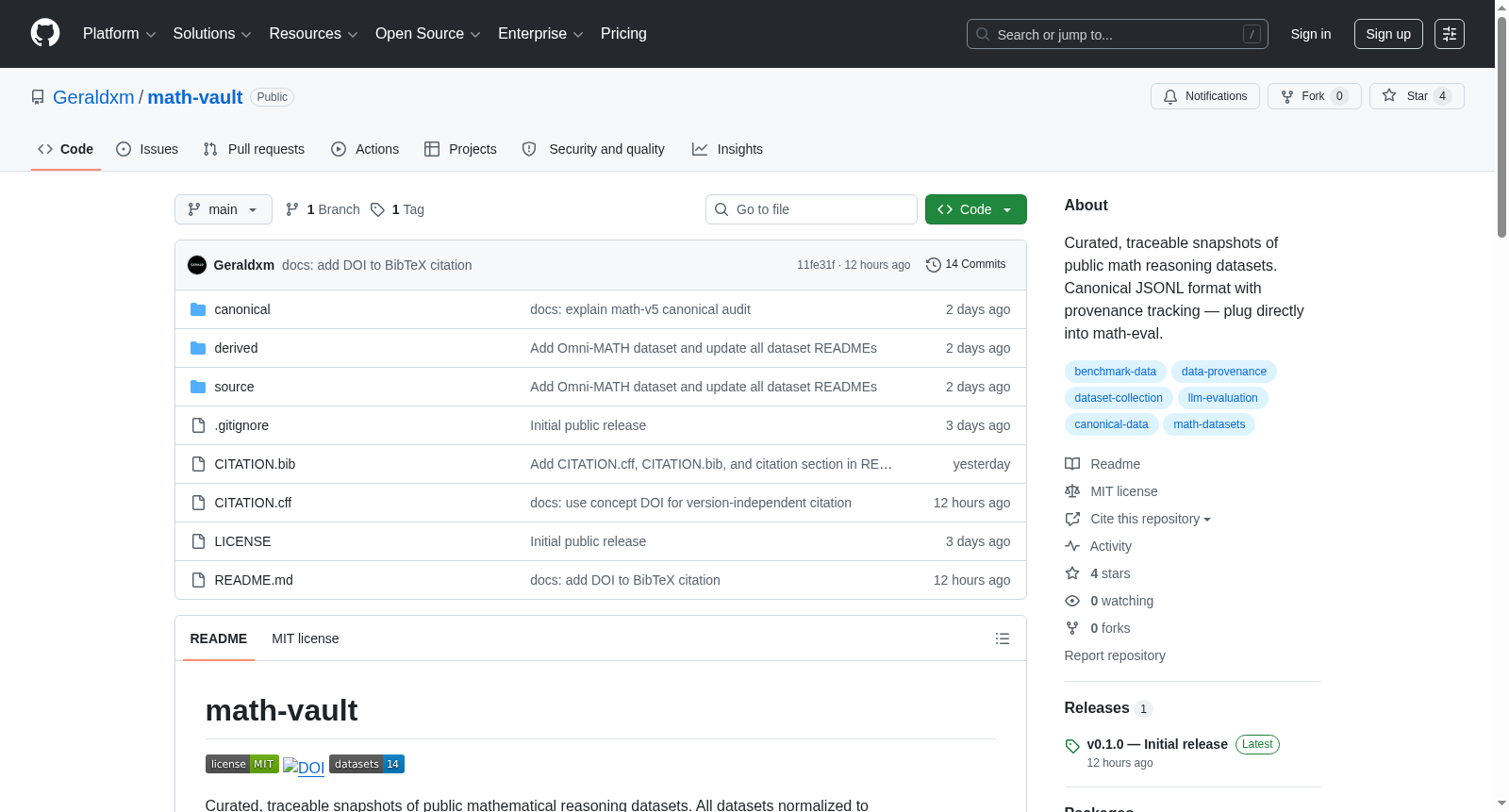Open the command palette icon in header

coord(1450,34)
